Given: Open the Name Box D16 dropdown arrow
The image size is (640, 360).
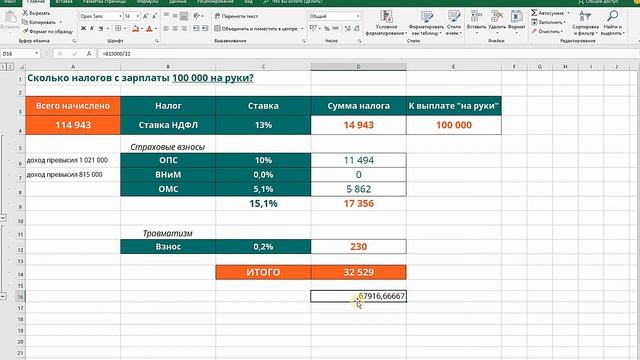Looking at the screenshot, I should pyautogui.click(x=36, y=53).
